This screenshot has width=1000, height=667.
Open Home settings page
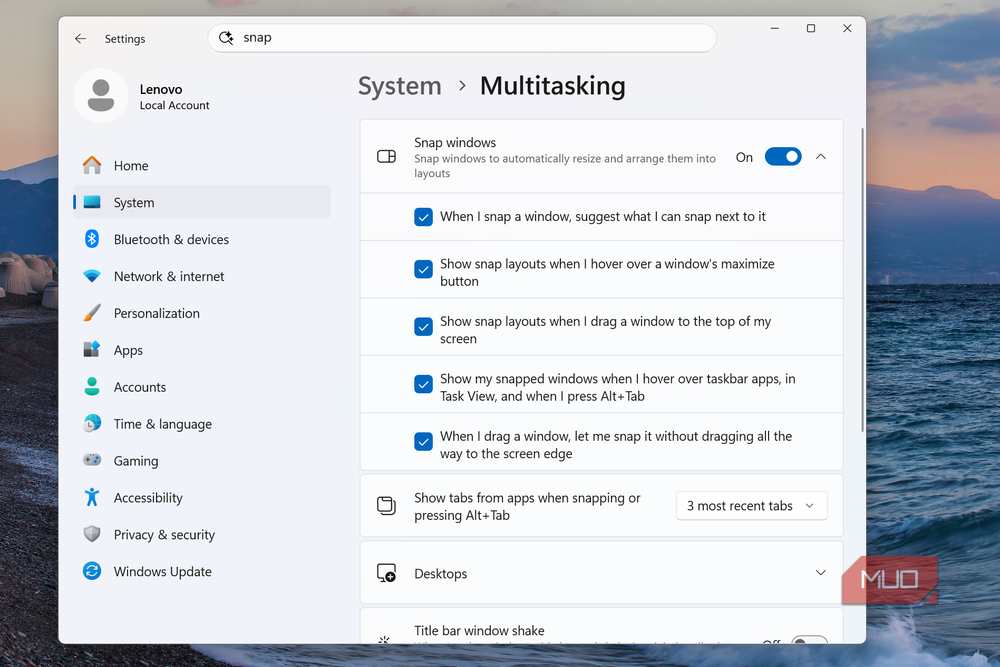tap(202, 165)
